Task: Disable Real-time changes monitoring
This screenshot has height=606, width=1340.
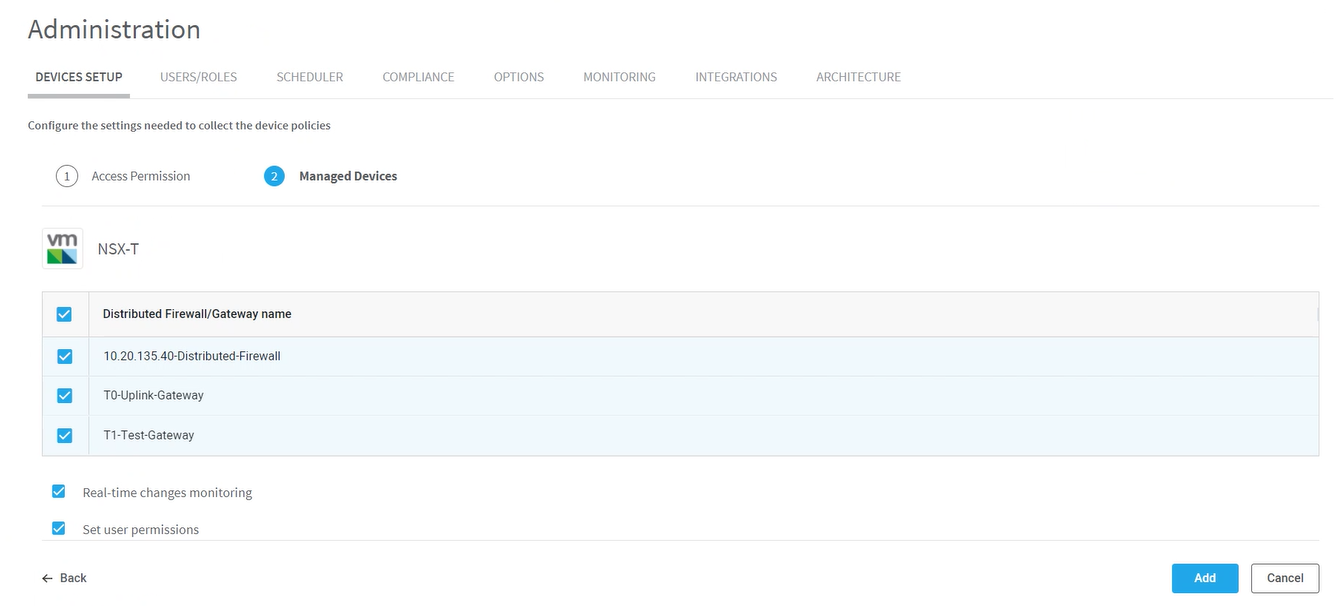Action: [59, 492]
